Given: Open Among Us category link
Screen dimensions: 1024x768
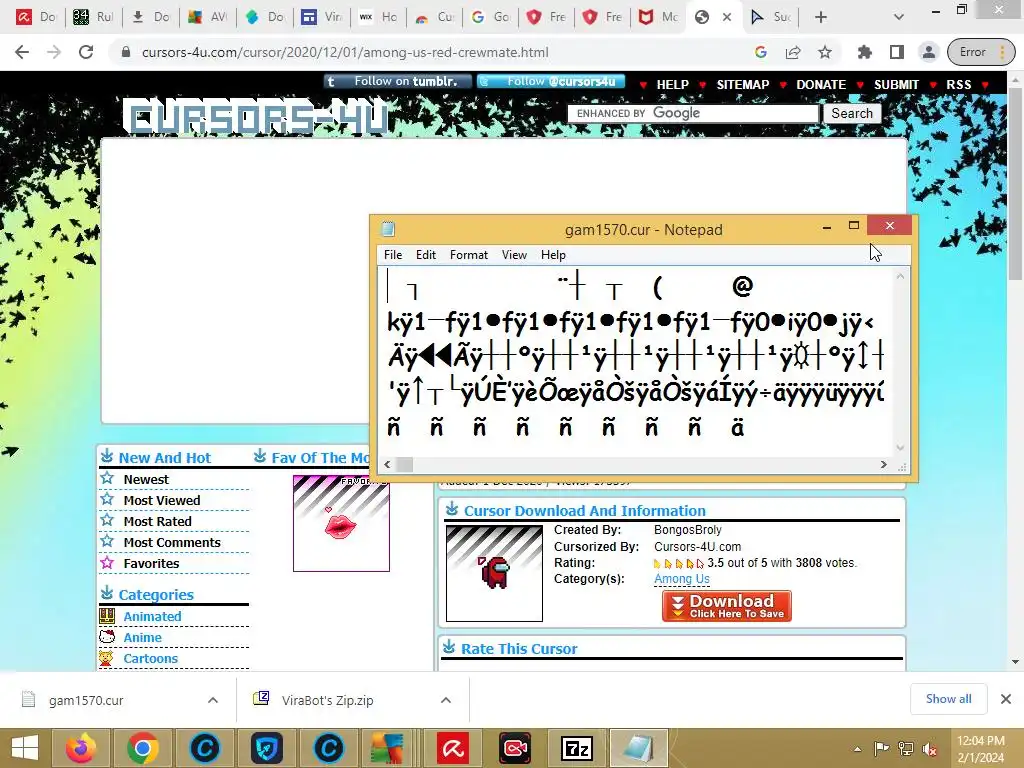Looking at the screenshot, I should [x=682, y=579].
